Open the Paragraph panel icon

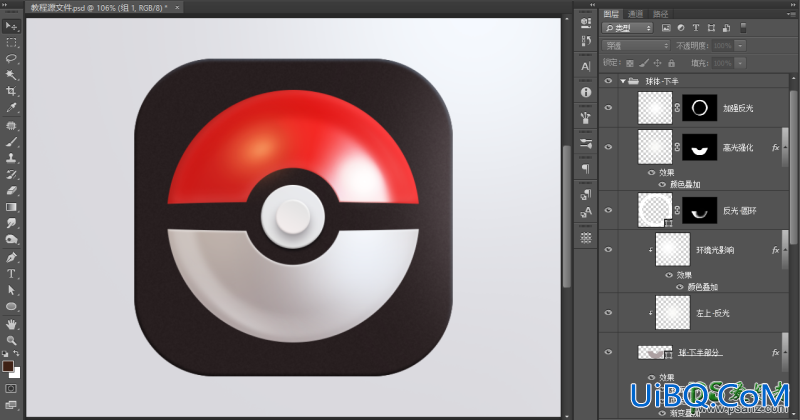586,169
